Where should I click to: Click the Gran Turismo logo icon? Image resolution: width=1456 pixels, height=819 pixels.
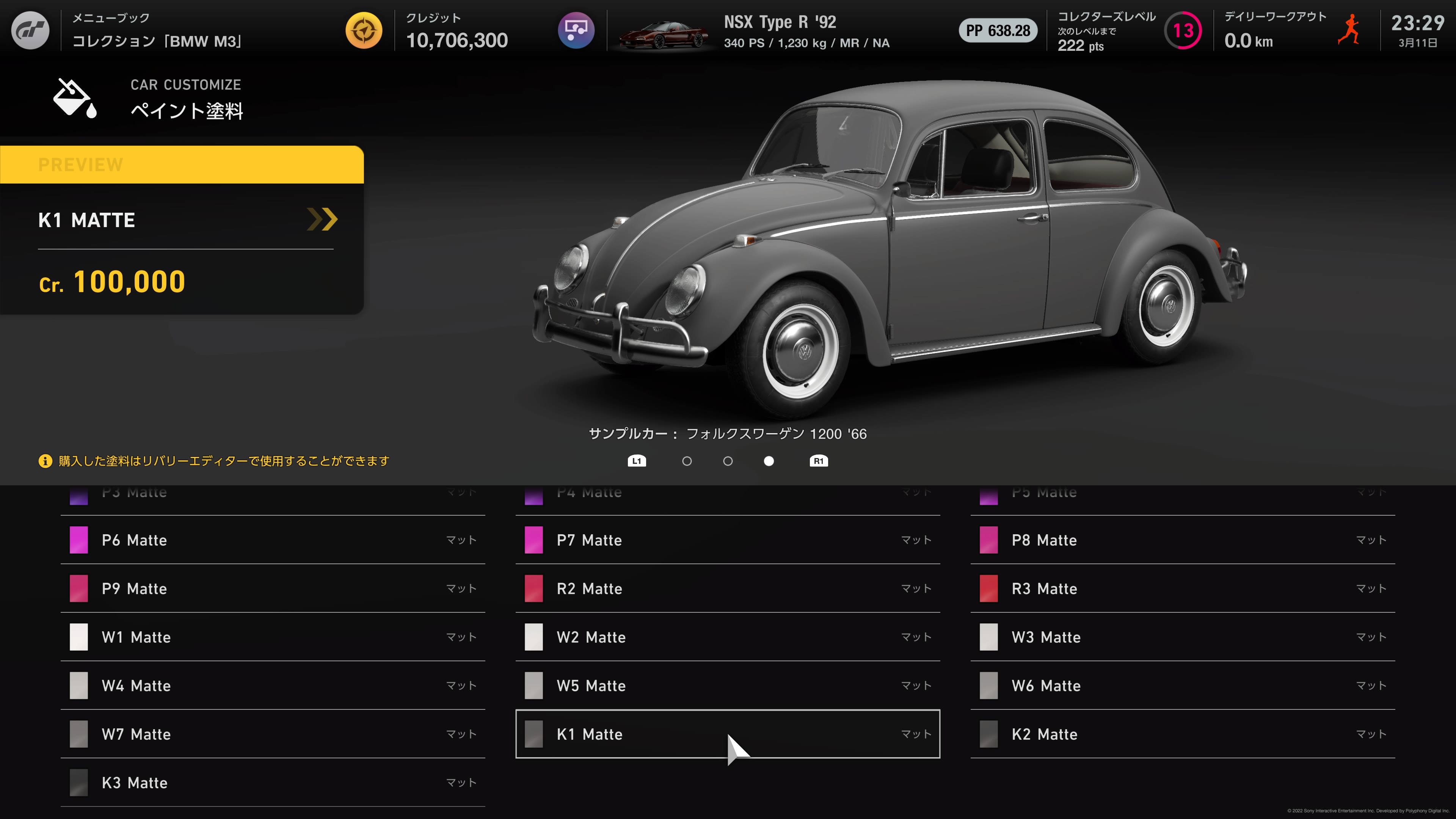[x=30, y=30]
